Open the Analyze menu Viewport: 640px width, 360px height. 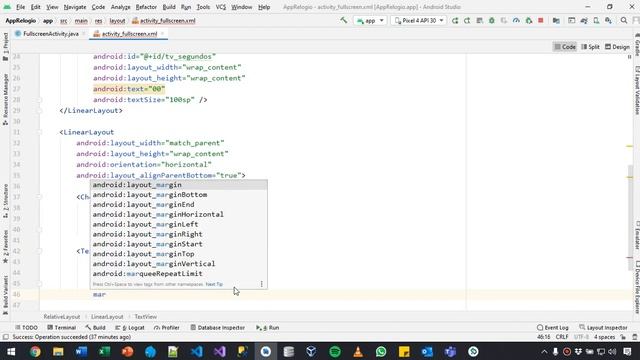pos(120,7)
